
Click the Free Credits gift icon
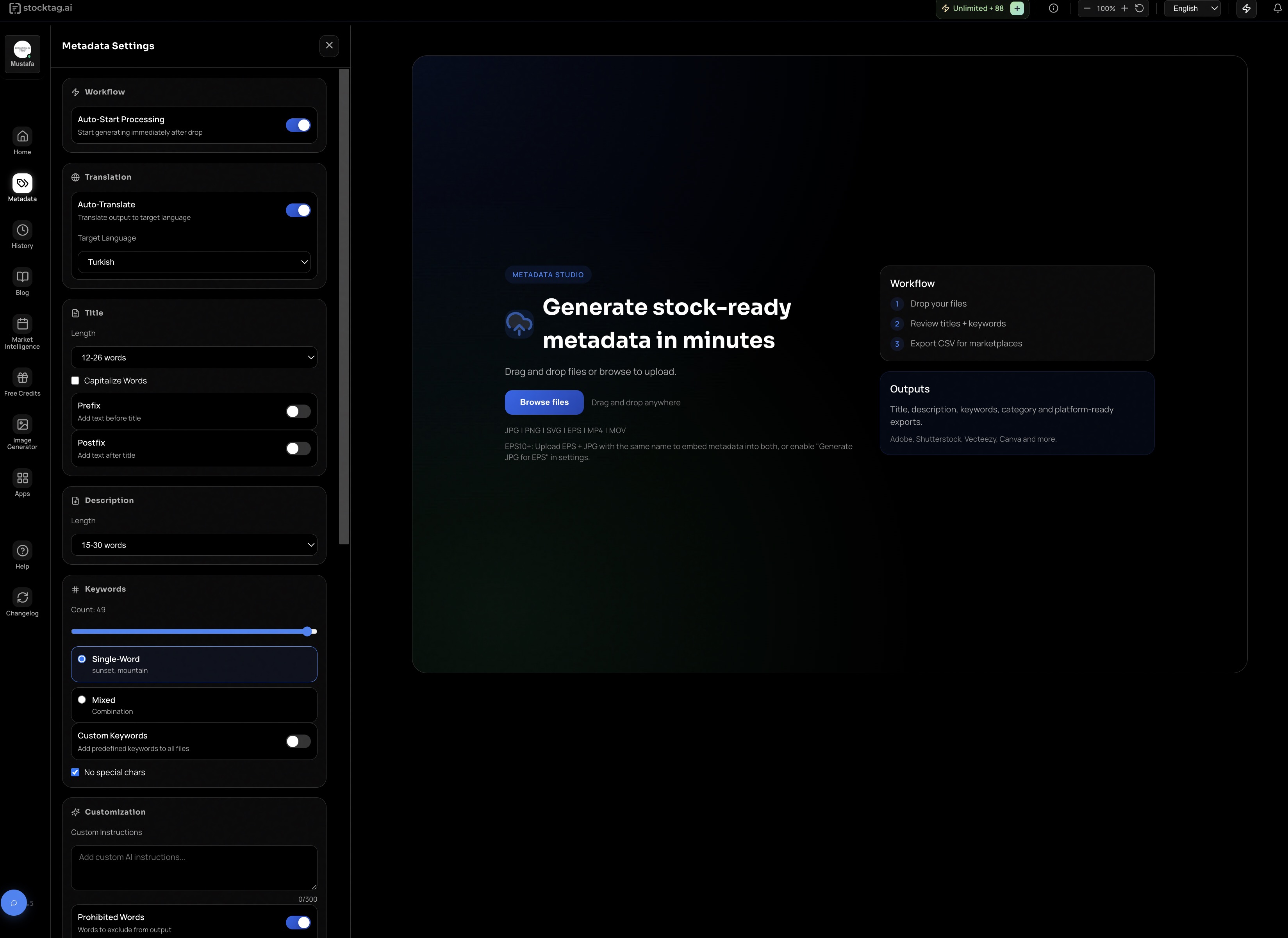(x=22, y=378)
